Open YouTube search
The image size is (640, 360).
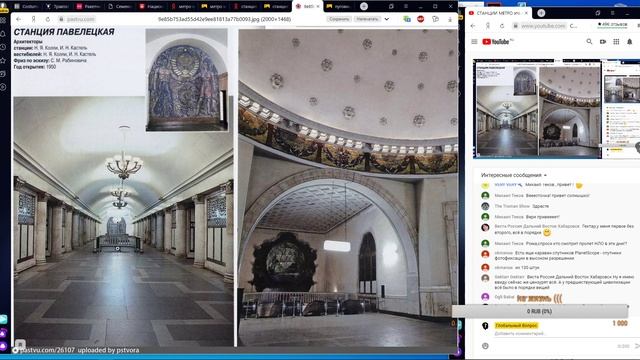point(589,42)
